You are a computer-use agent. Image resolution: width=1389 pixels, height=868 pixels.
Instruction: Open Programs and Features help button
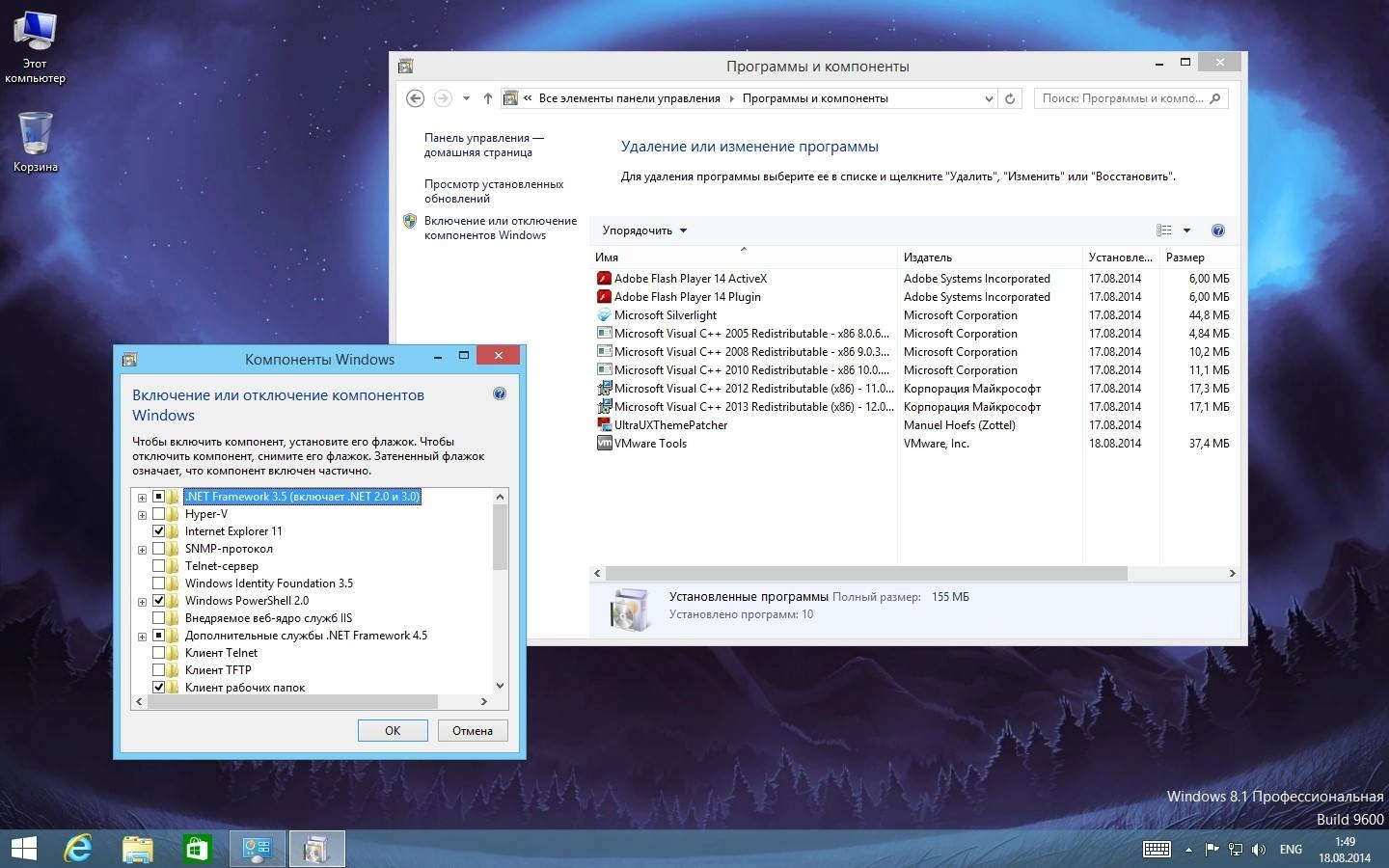point(1217,231)
